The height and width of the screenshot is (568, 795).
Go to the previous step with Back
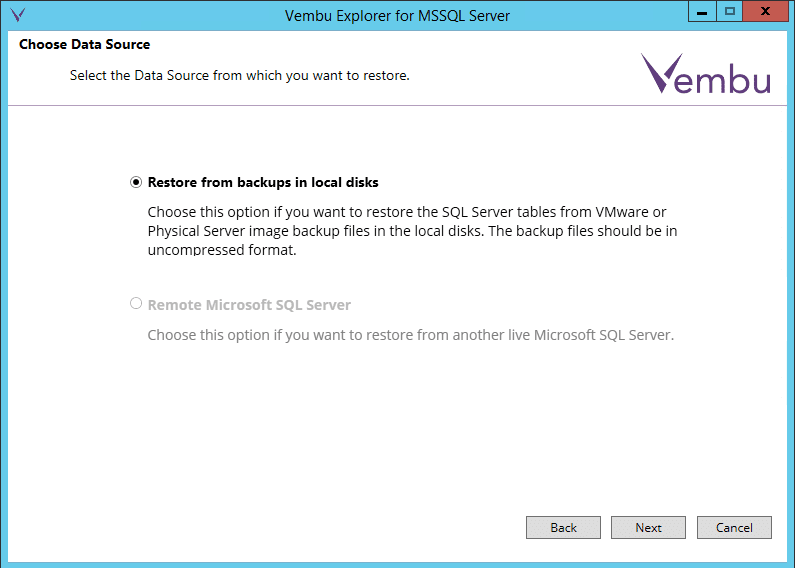[563, 527]
